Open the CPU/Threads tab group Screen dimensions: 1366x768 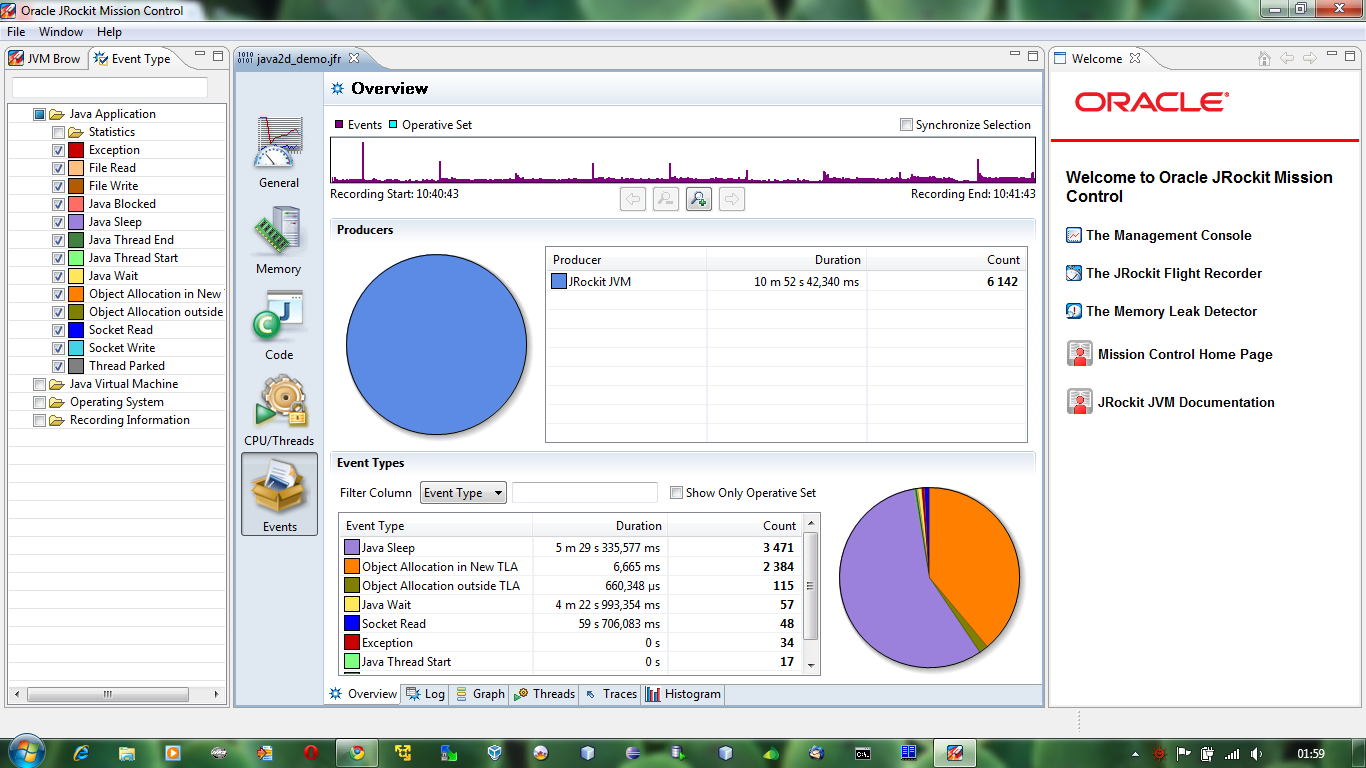279,410
